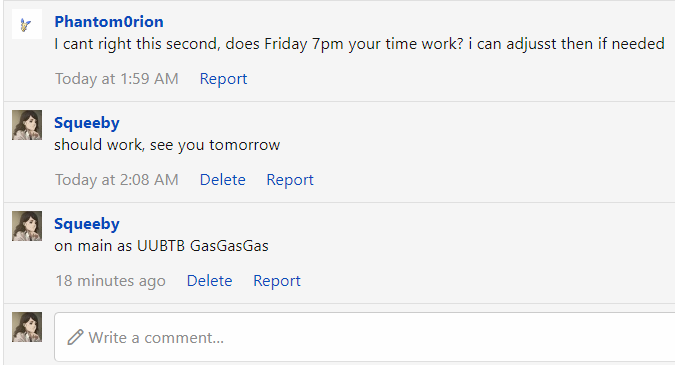
Task: Delete the 'should work, see you tomorrow' comment
Action: 223,179
